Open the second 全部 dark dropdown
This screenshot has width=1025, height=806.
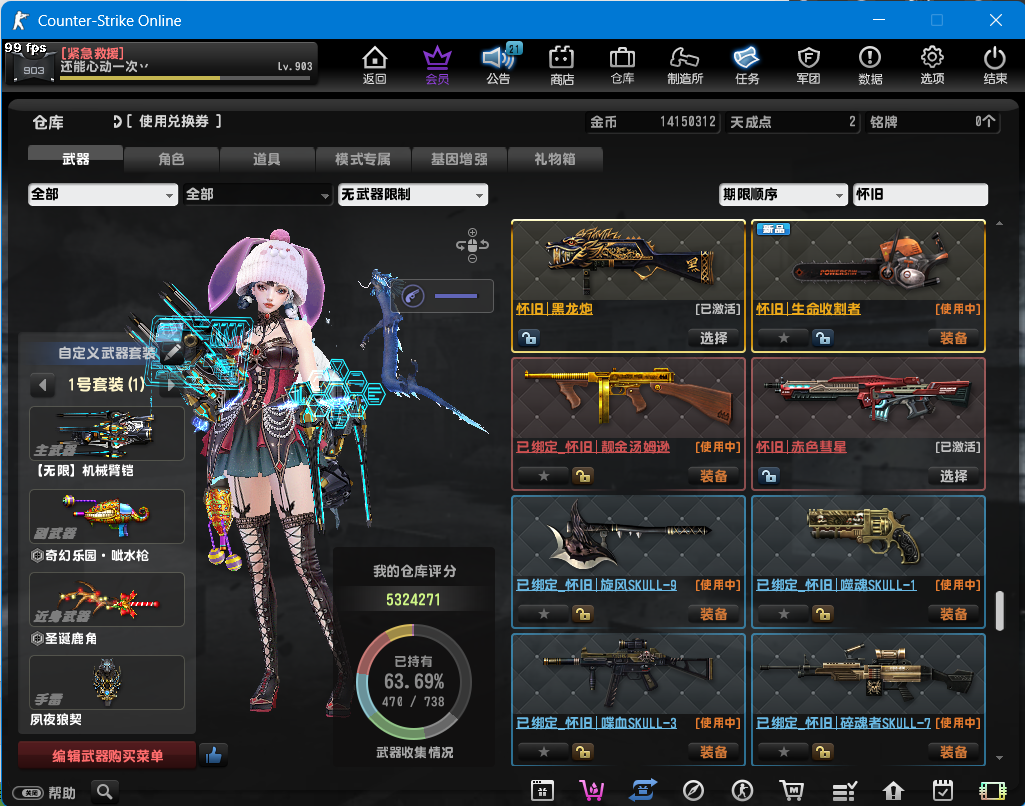tap(258, 194)
